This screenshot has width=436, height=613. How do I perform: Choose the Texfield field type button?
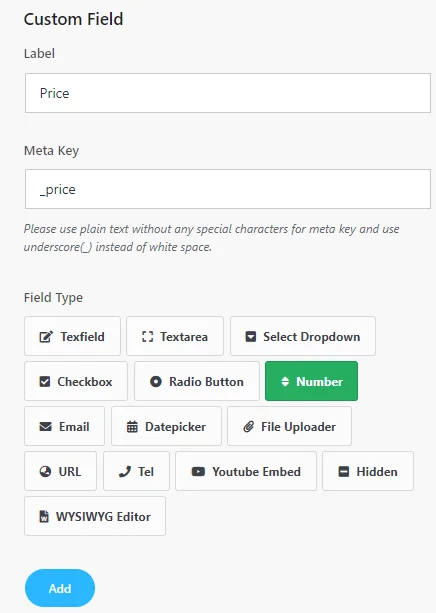coord(72,336)
